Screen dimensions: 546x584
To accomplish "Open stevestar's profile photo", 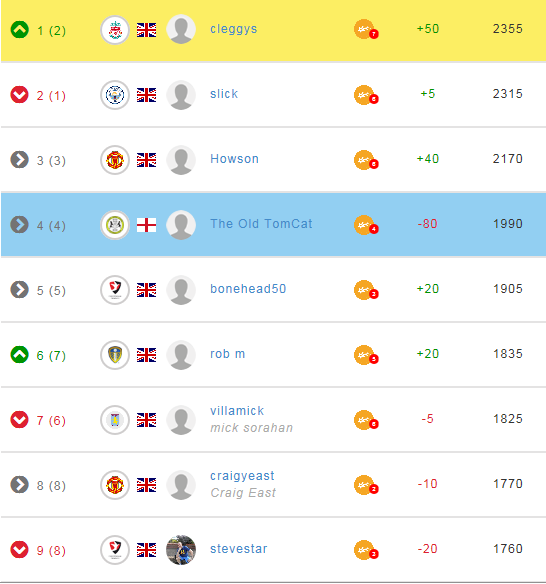I will [x=181, y=550].
